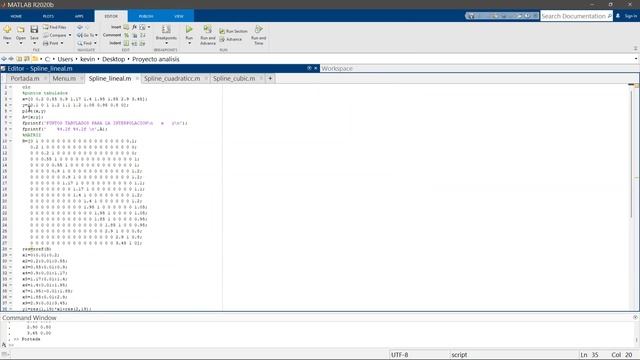Image resolution: width=640 pixels, height=360 pixels.
Task: Print the current script
Action: [51, 43]
